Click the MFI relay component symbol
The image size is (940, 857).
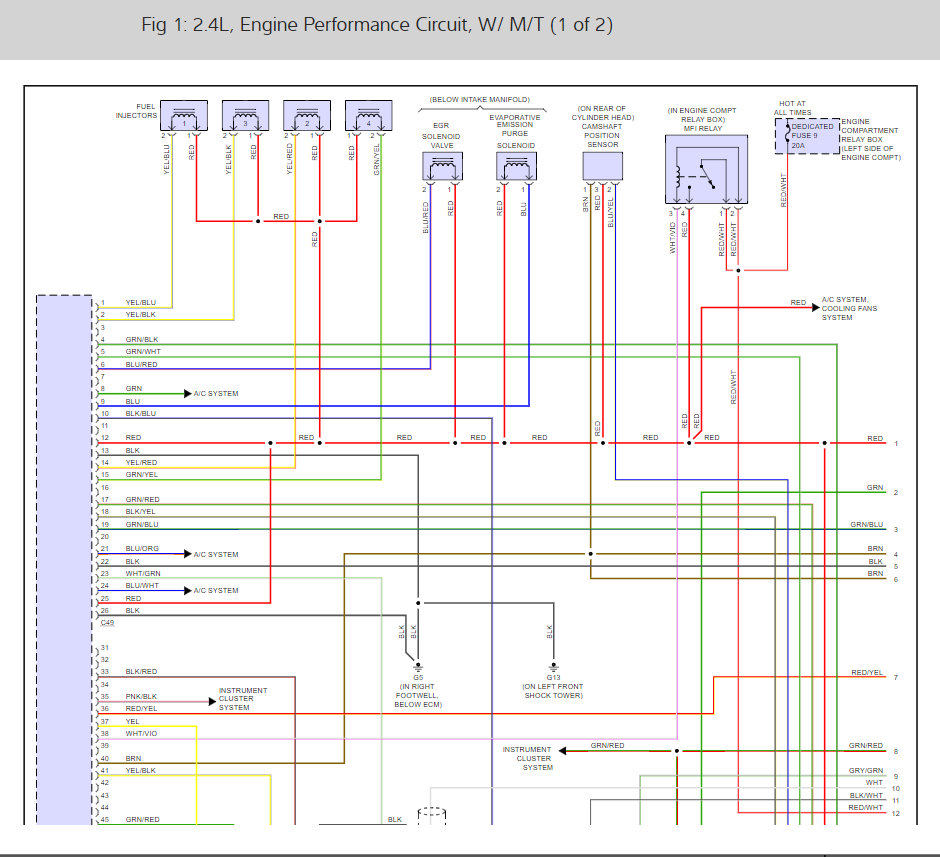tap(706, 169)
